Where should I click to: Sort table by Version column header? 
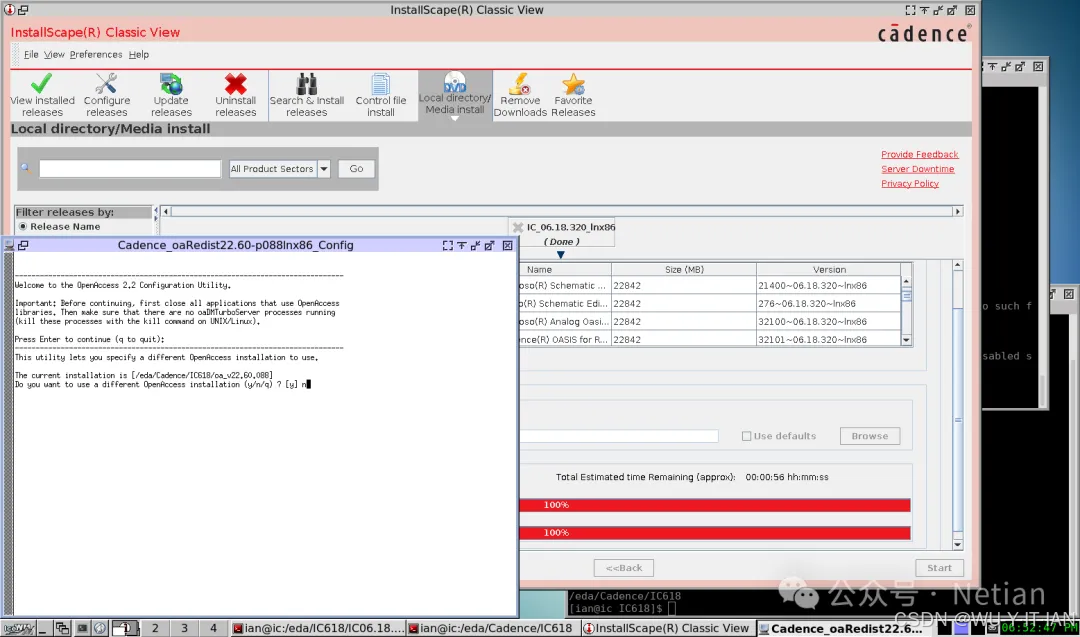pos(829,269)
